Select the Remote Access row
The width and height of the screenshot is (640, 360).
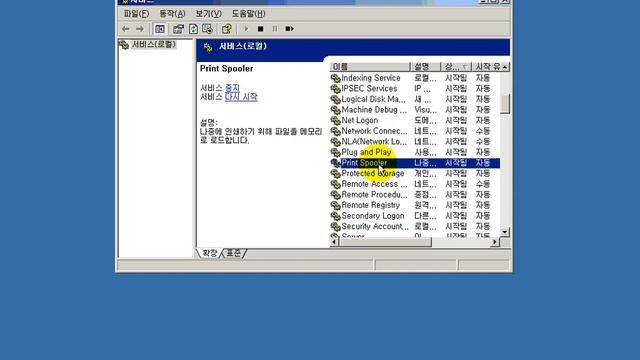415,184
